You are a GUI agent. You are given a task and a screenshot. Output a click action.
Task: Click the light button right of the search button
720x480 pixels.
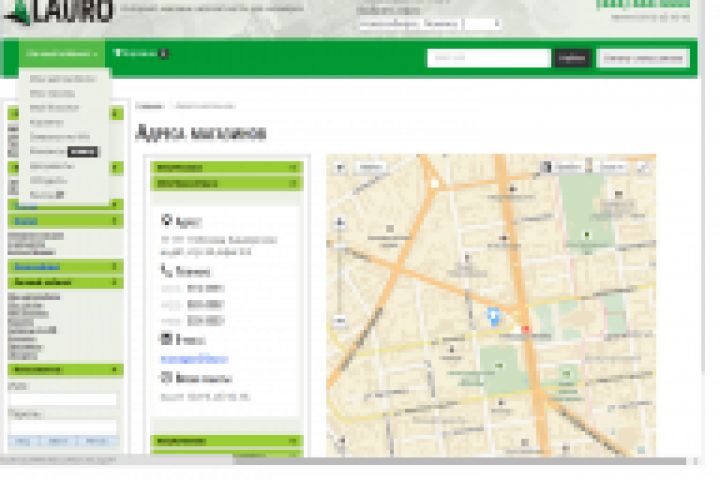pyautogui.click(x=643, y=58)
